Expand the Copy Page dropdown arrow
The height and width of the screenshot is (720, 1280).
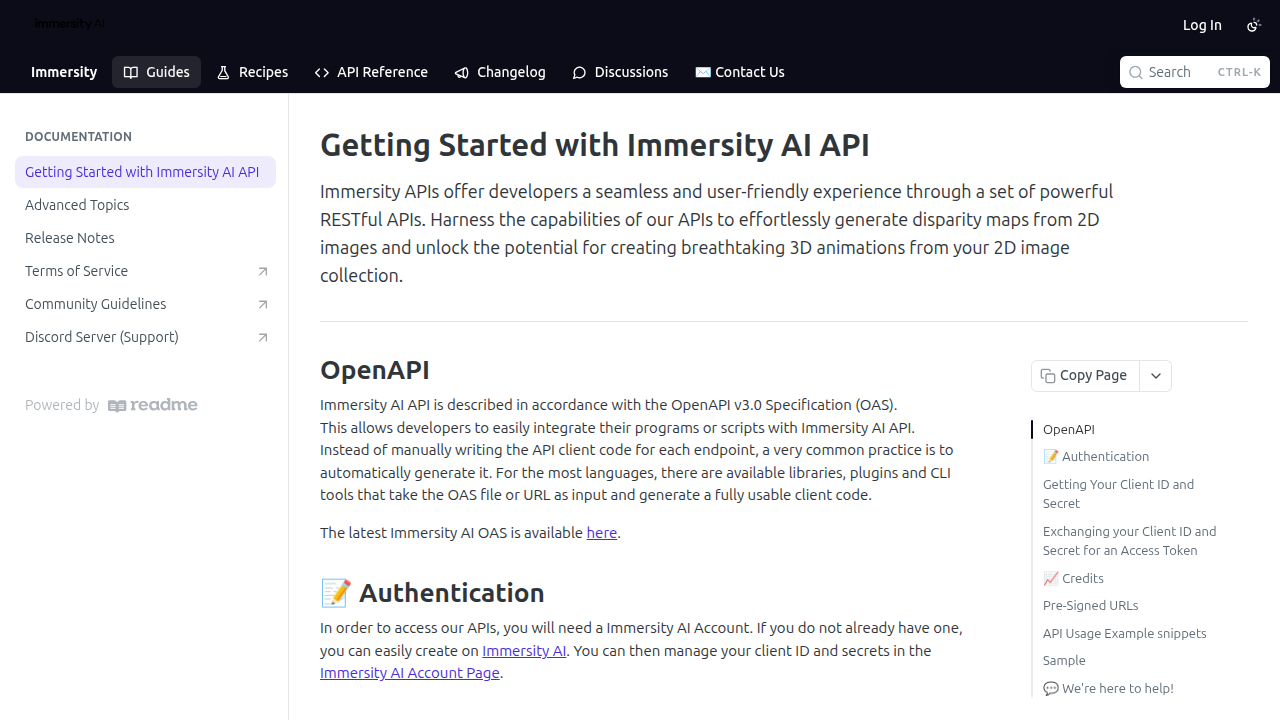1156,376
